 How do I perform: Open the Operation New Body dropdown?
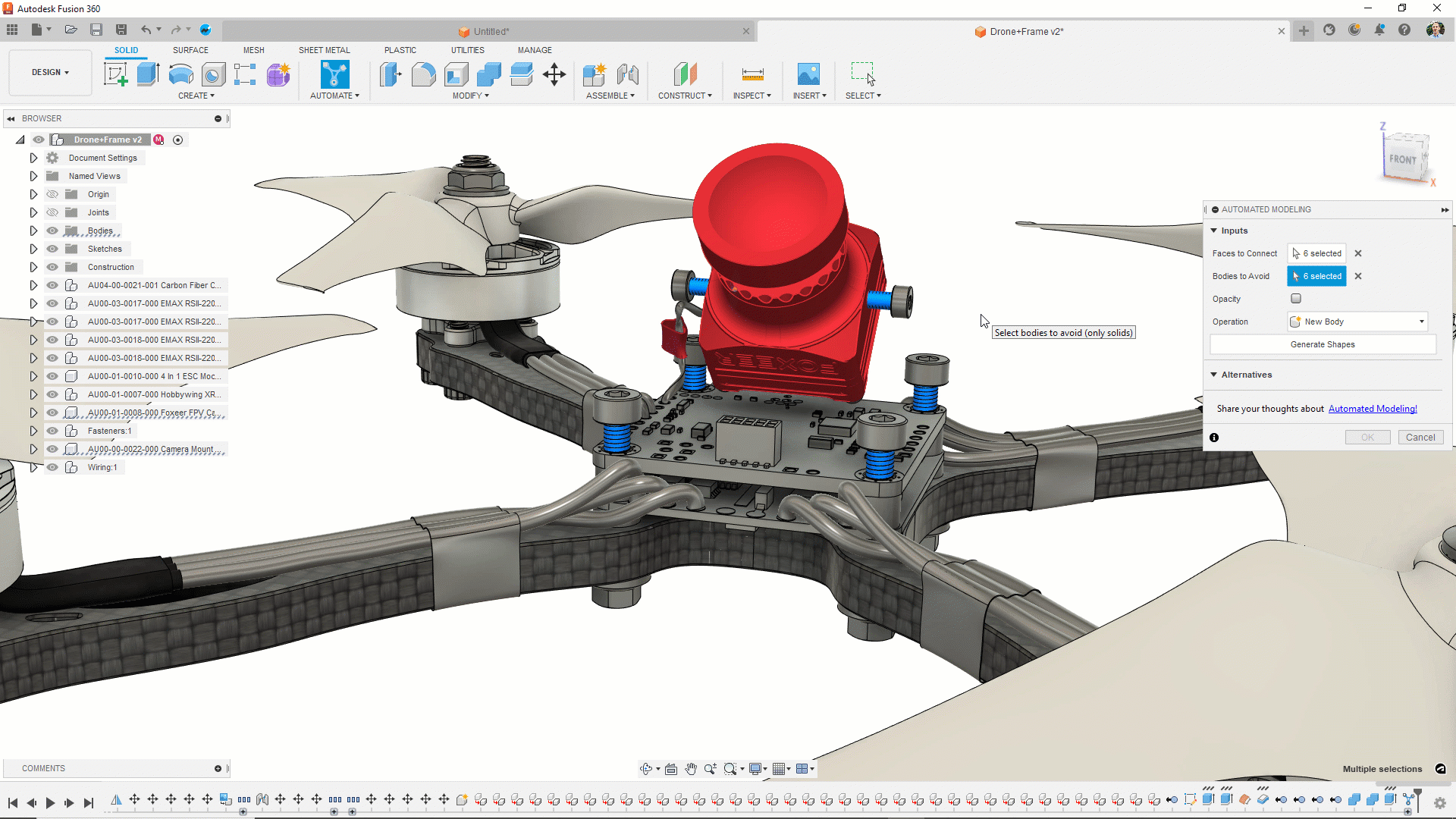point(1357,322)
